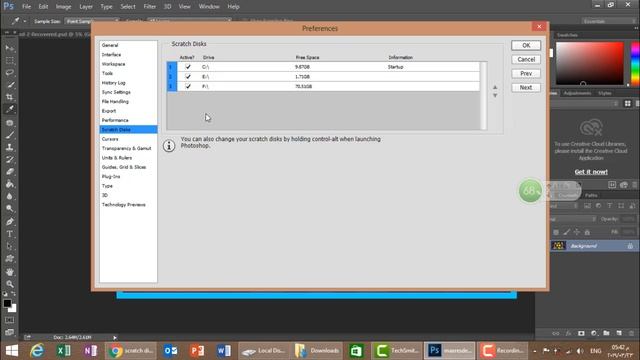Select the Magic Wand selection tool
The height and width of the screenshot is (360, 640).
tap(9, 85)
